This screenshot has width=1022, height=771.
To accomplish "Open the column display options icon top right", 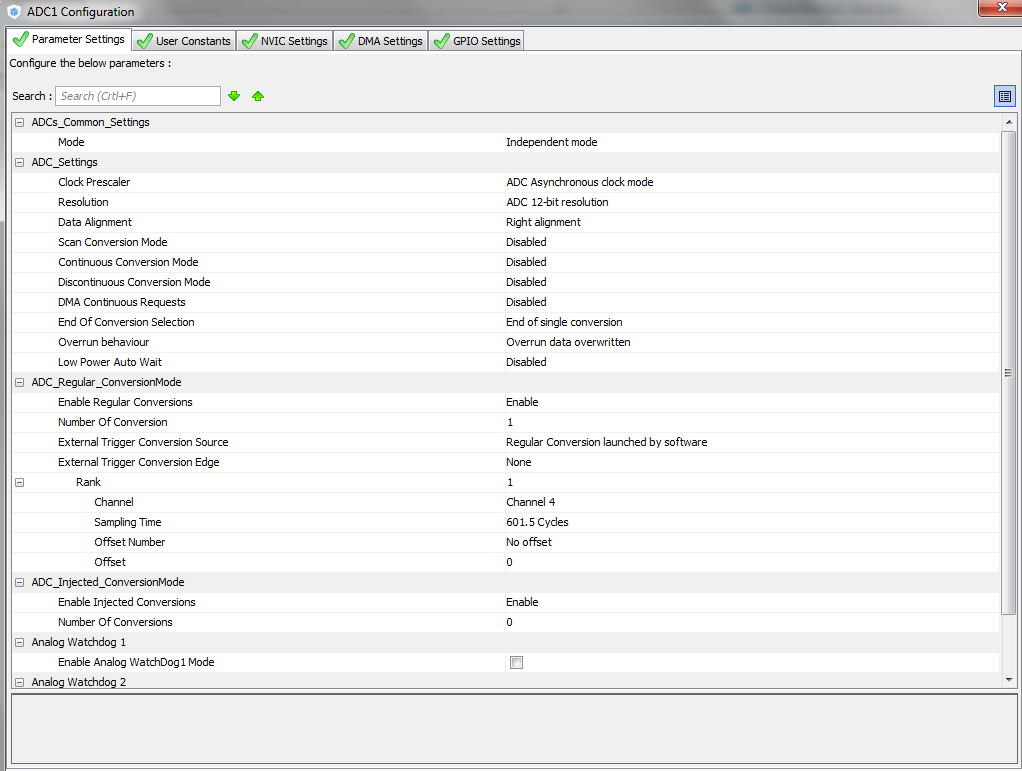I will pyautogui.click(x=1005, y=95).
